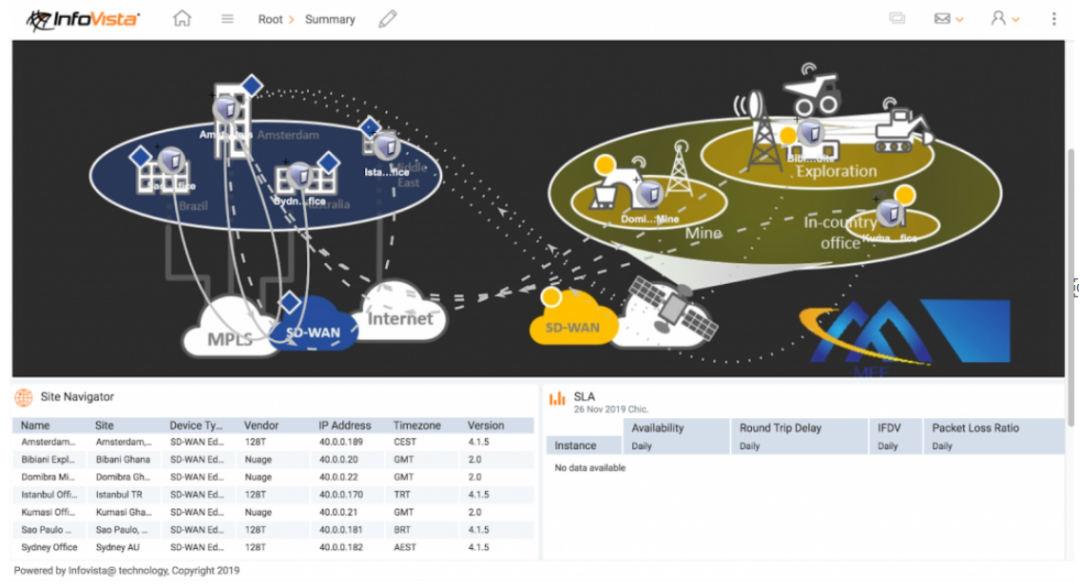Sort by Name column header
1080x588 pixels.
tap(35, 426)
